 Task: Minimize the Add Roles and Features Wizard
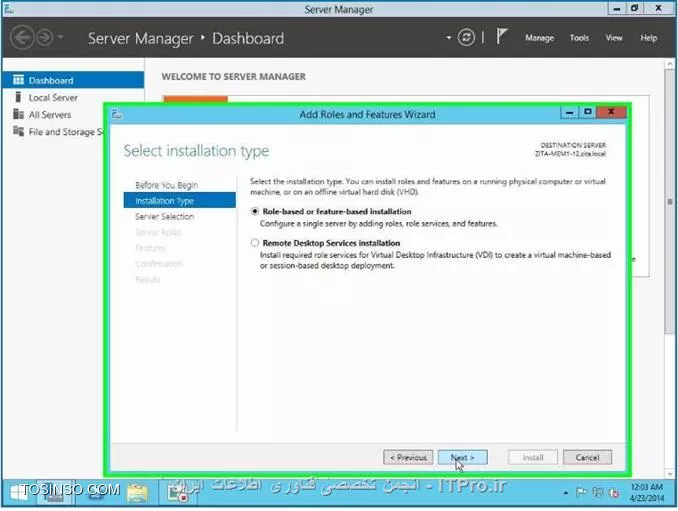tap(569, 112)
